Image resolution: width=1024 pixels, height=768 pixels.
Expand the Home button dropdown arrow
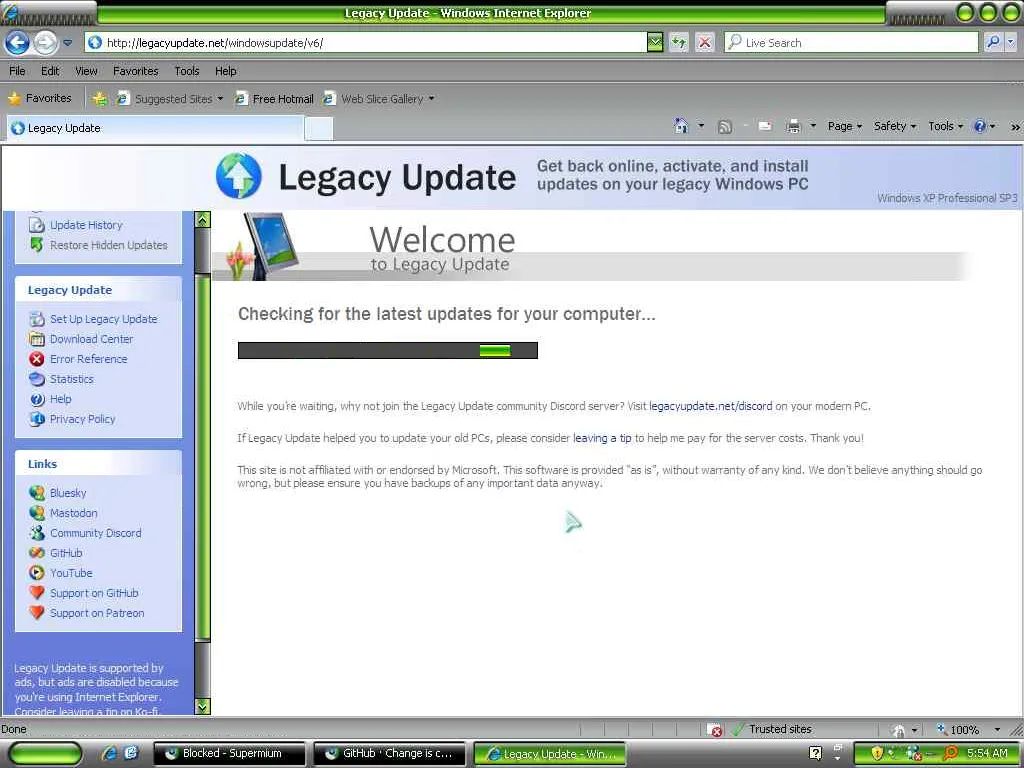701,126
